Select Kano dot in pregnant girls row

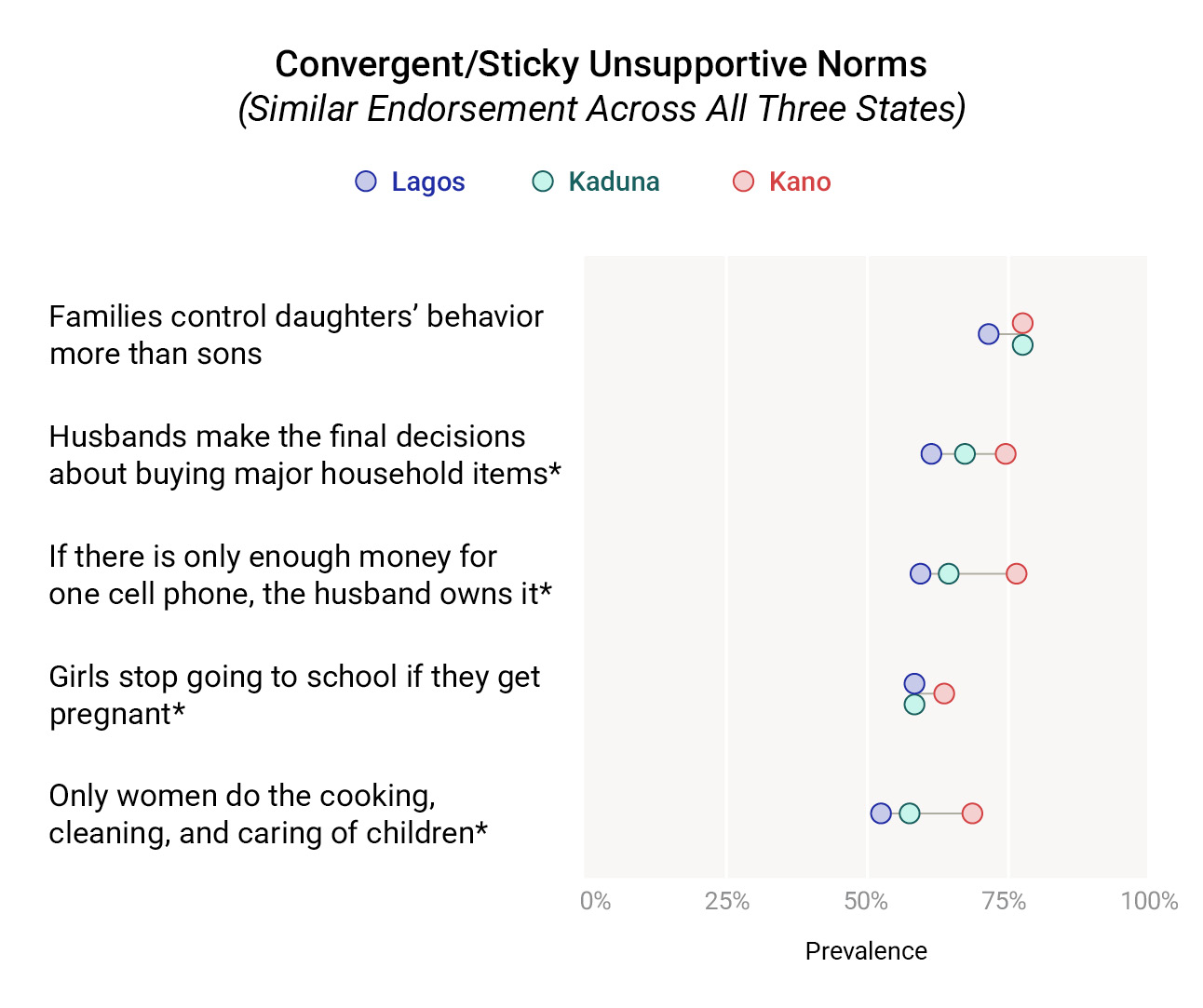pos(944,693)
